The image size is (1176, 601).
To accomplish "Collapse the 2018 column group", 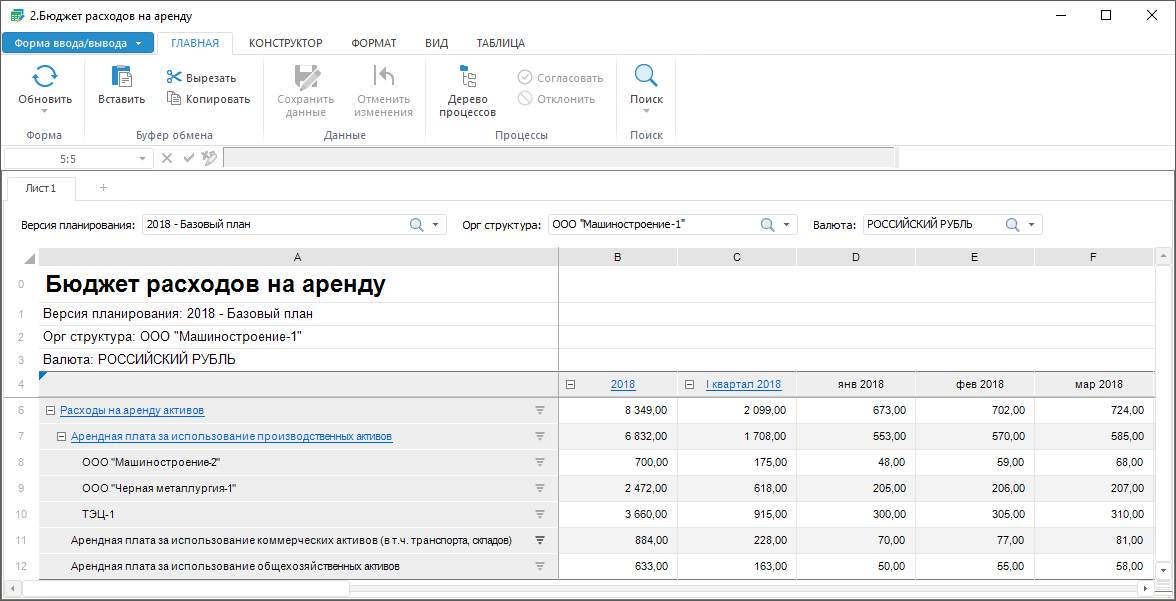I will pos(571,384).
